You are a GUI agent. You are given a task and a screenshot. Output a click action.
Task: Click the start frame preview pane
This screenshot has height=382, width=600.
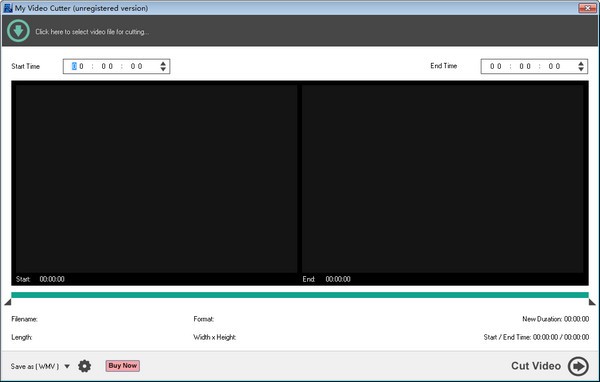pos(157,179)
